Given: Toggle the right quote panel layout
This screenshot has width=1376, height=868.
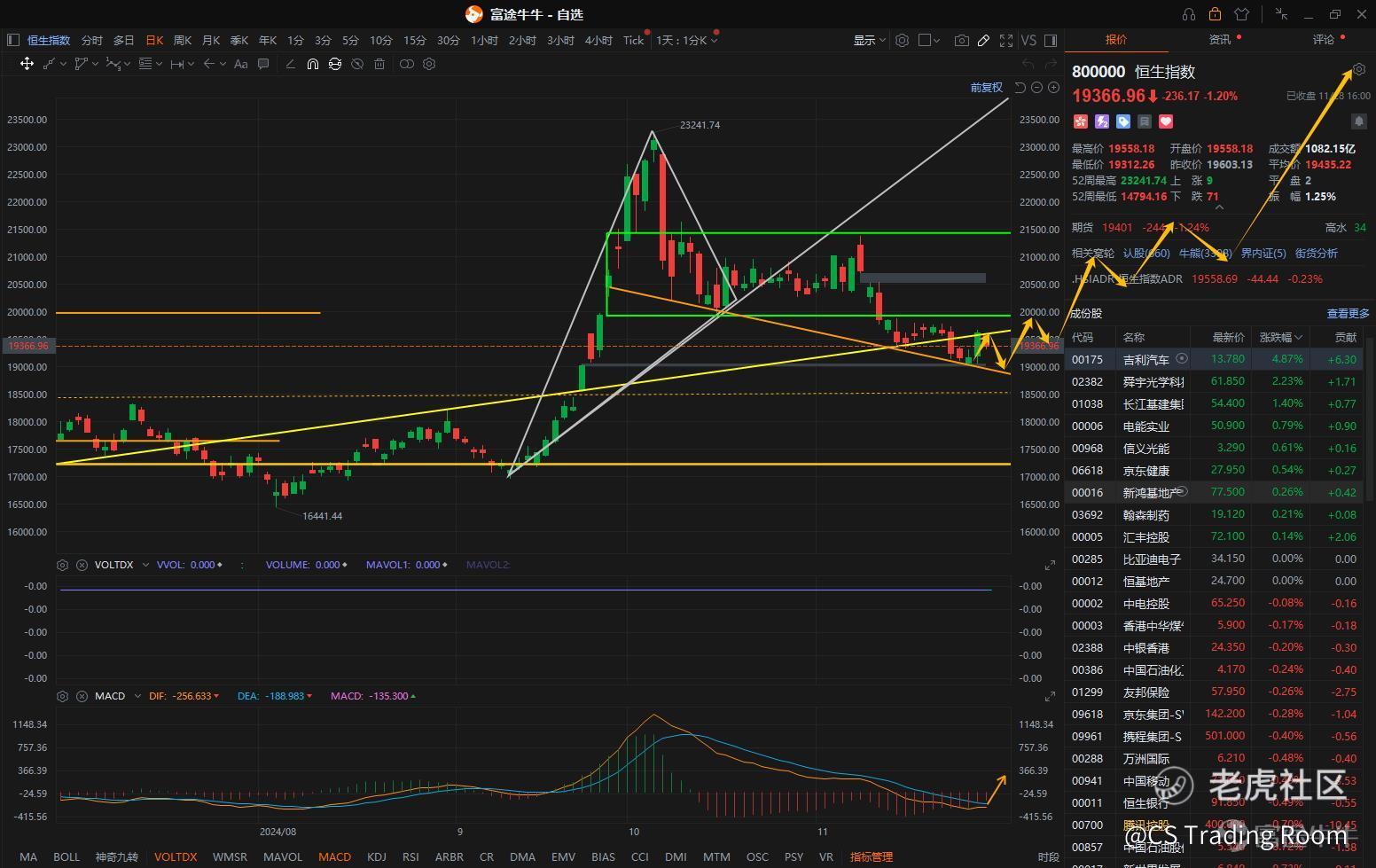Looking at the screenshot, I should [x=1051, y=40].
